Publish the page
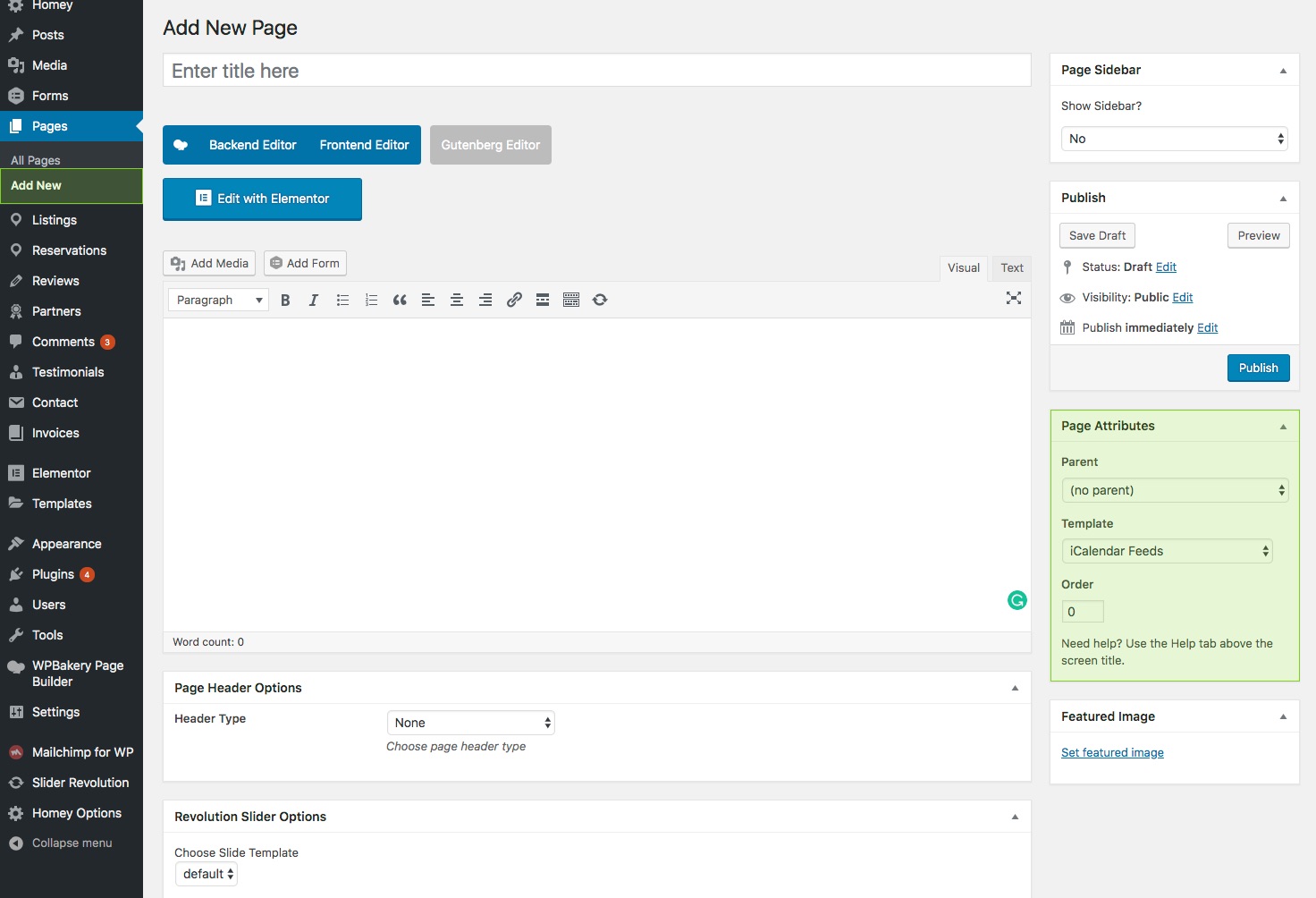The height and width of the screenshot is (898, 1316). (1258, 368)
